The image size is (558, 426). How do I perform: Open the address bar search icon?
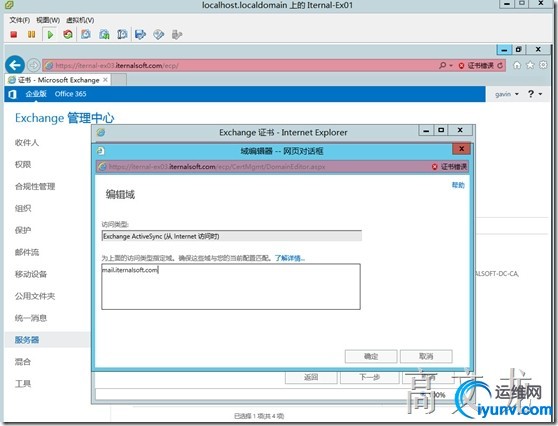coord(442,65)
